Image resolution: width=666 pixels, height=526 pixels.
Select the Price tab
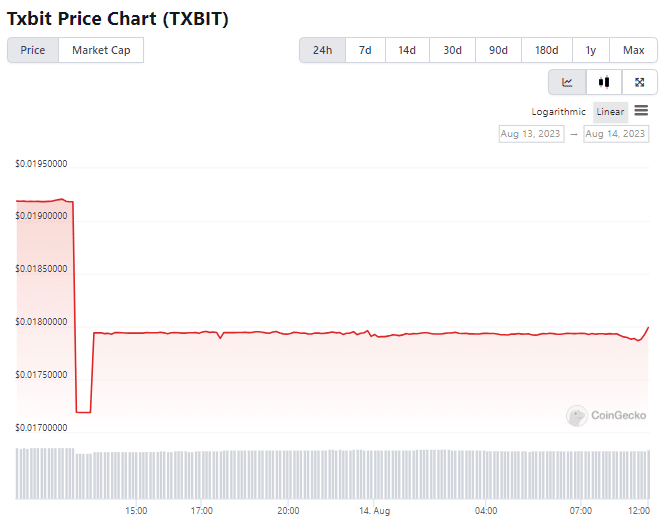33,50
